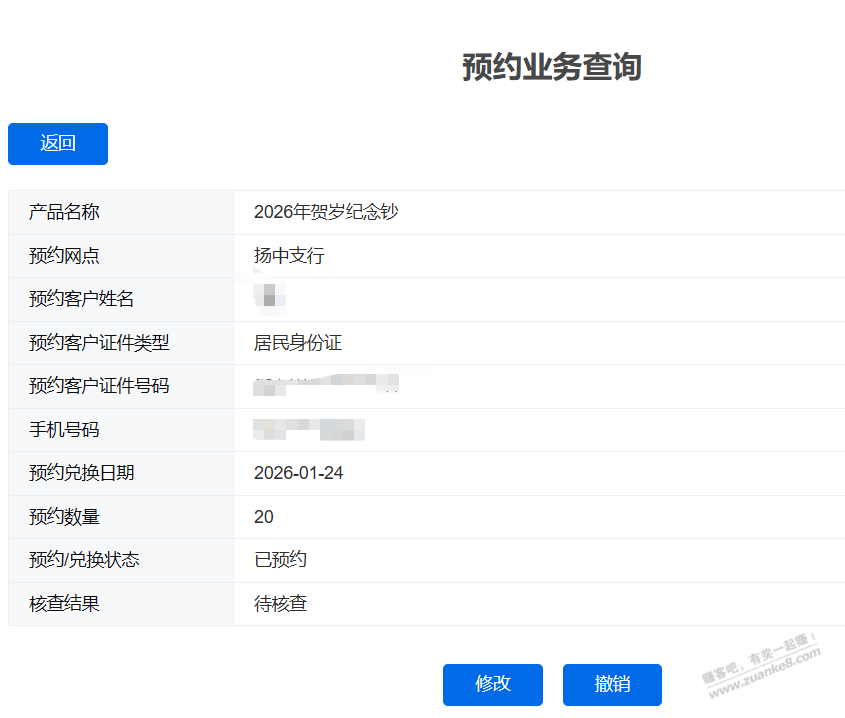Click the 预约网点 label
The width and height of the screenshot is (845, 718).
64,256
